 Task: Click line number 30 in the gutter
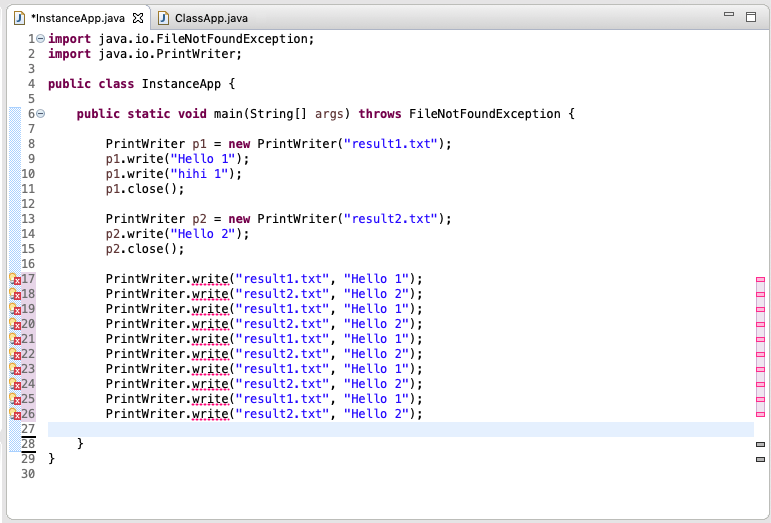coord(28,474)
